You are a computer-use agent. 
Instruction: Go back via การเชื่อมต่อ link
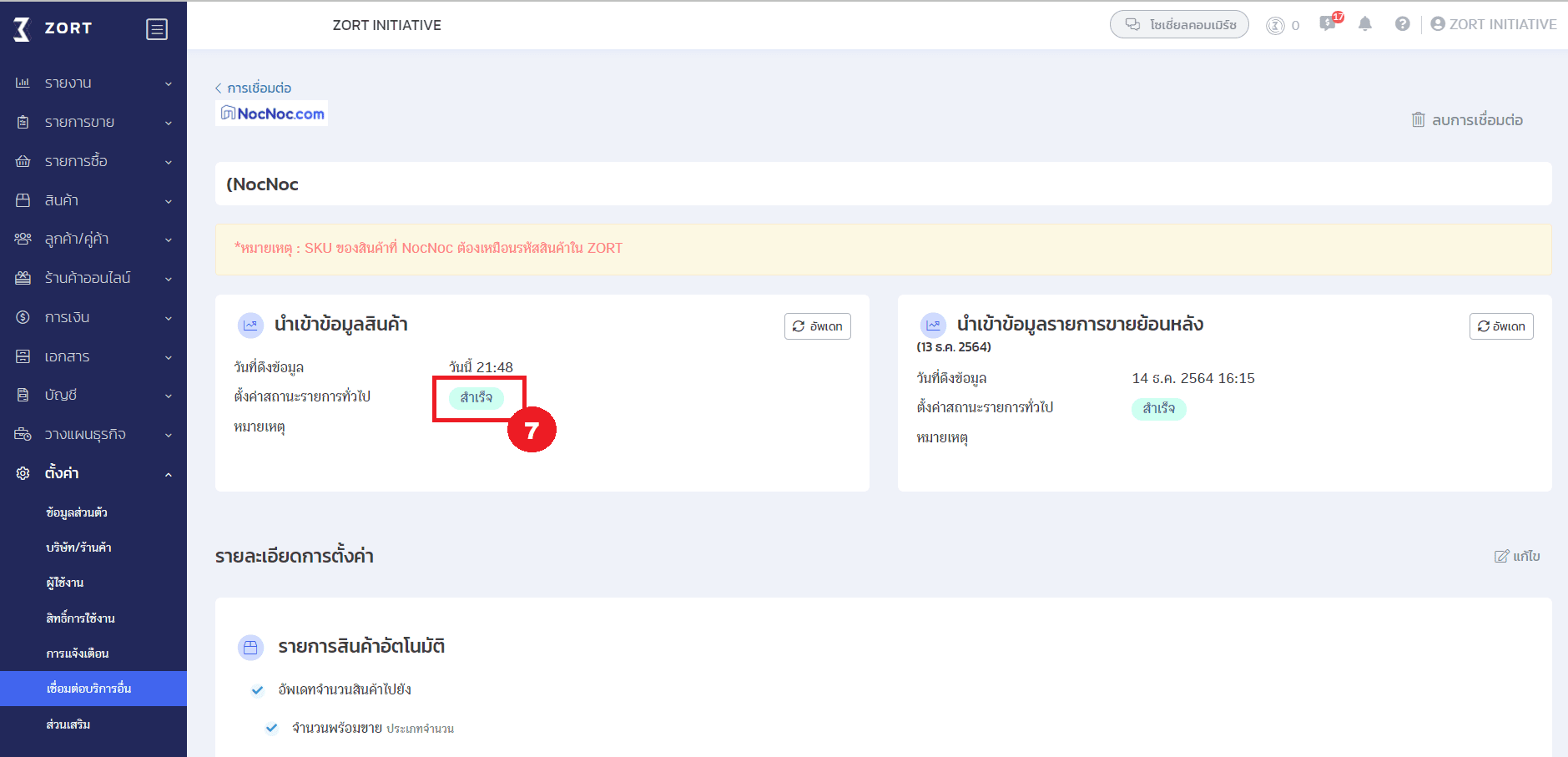click(253, 88)
